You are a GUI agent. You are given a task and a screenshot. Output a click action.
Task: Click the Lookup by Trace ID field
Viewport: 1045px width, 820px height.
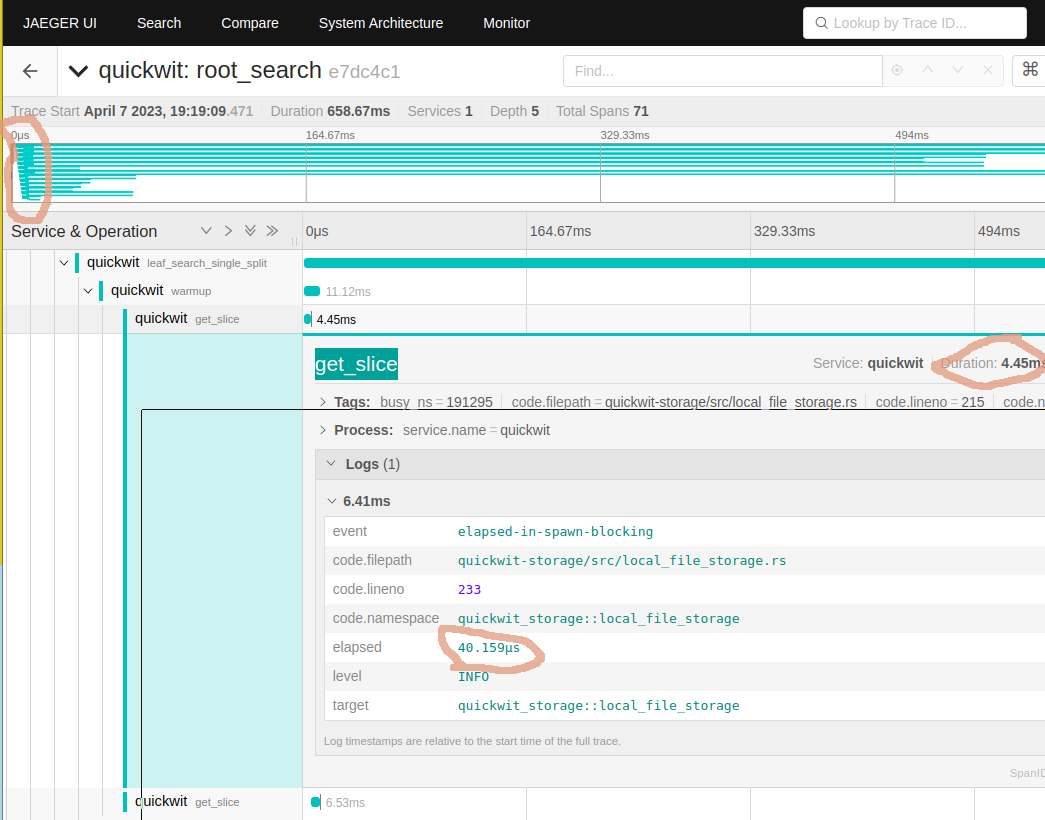[914, 23]
